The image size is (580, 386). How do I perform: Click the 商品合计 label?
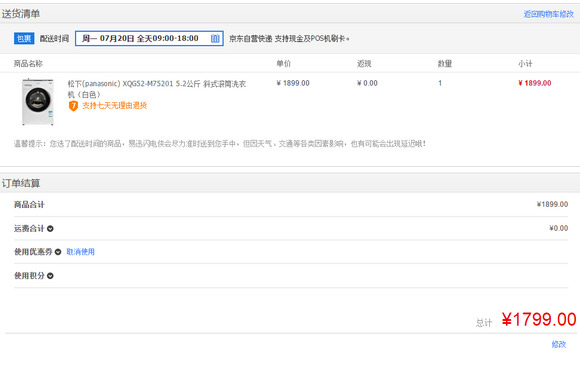click(29, 204)
